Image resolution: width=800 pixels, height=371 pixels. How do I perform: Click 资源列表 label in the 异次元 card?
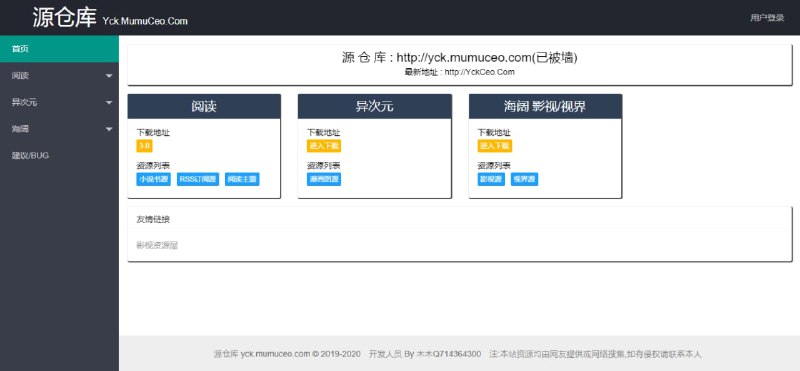click(323, 165)
